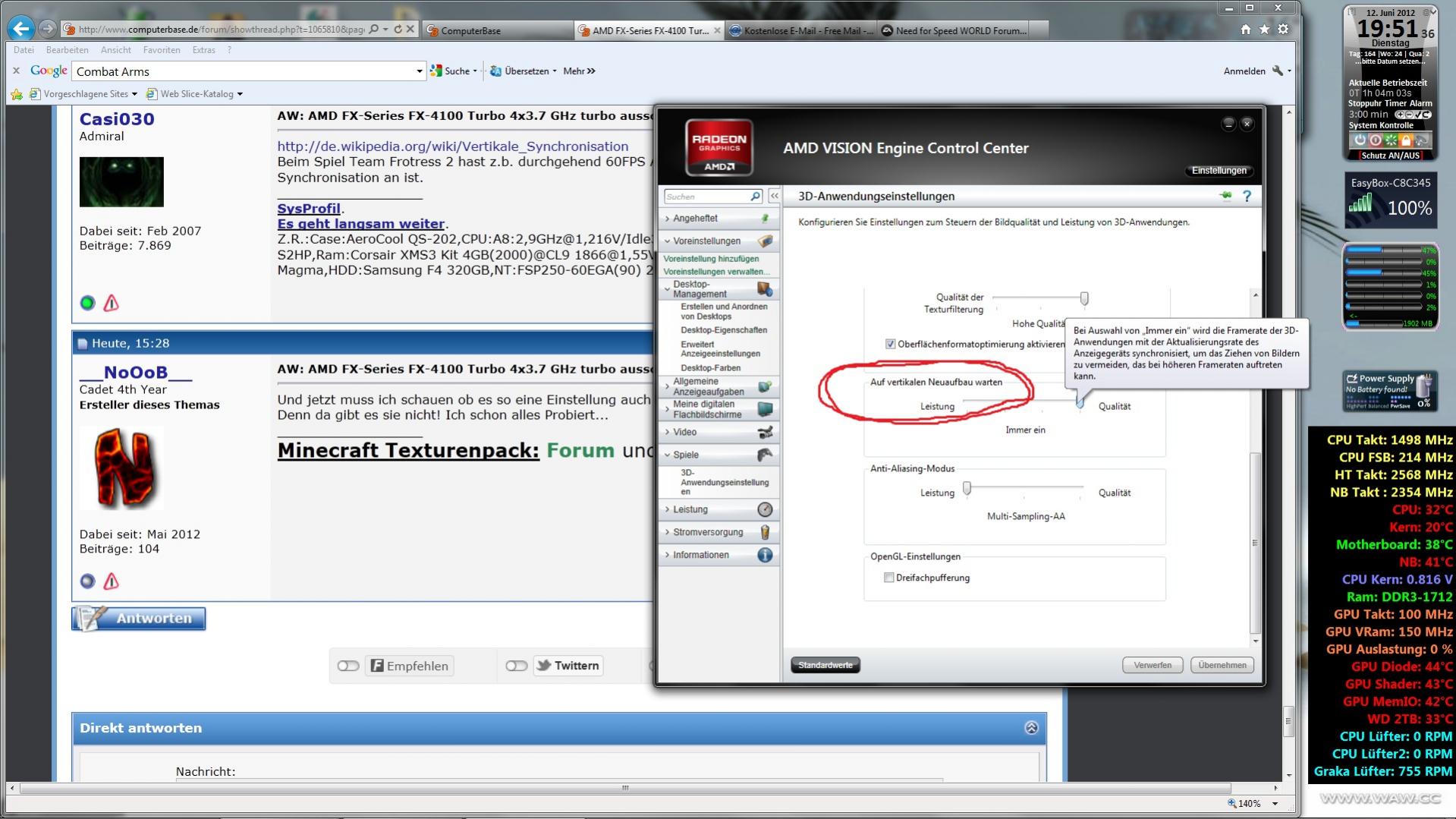Click the browser forward arrow button
1456x819 pixels.
(48, 29)
